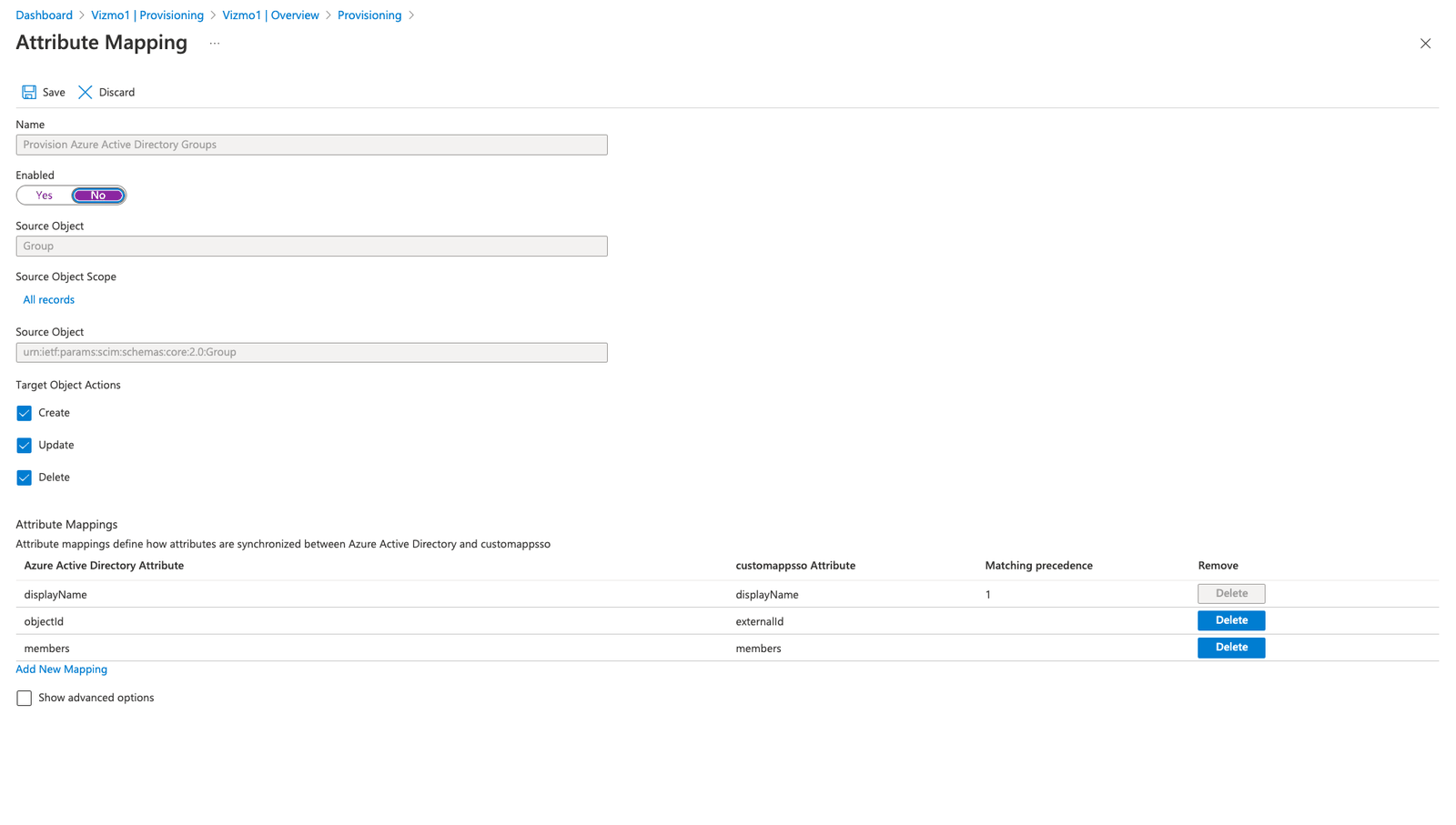Enable Show advanced options checkbox
The width and height of the screenshot is (1456, 825).
25,698
